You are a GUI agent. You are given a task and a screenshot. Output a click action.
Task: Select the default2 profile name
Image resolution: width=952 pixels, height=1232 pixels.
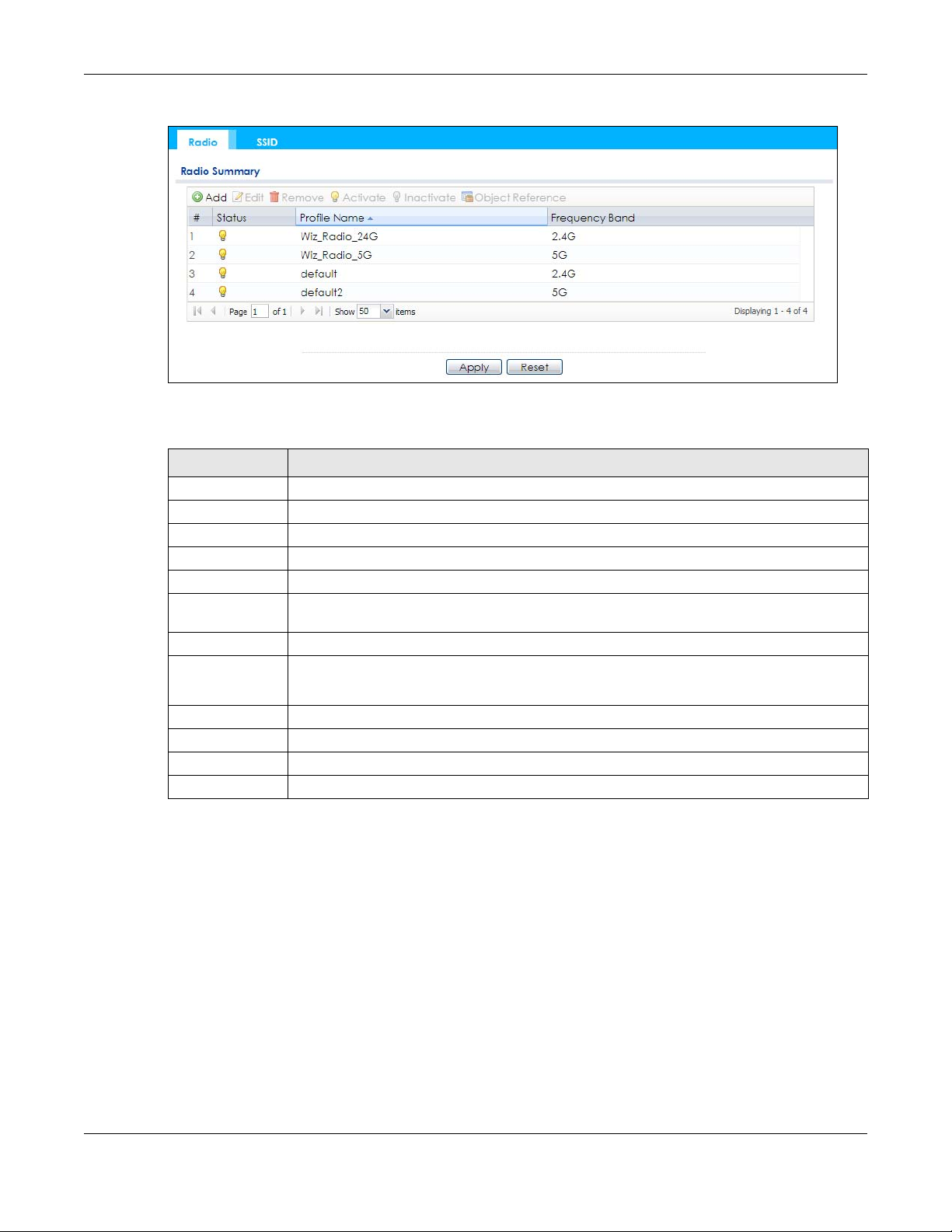point(322,292)
